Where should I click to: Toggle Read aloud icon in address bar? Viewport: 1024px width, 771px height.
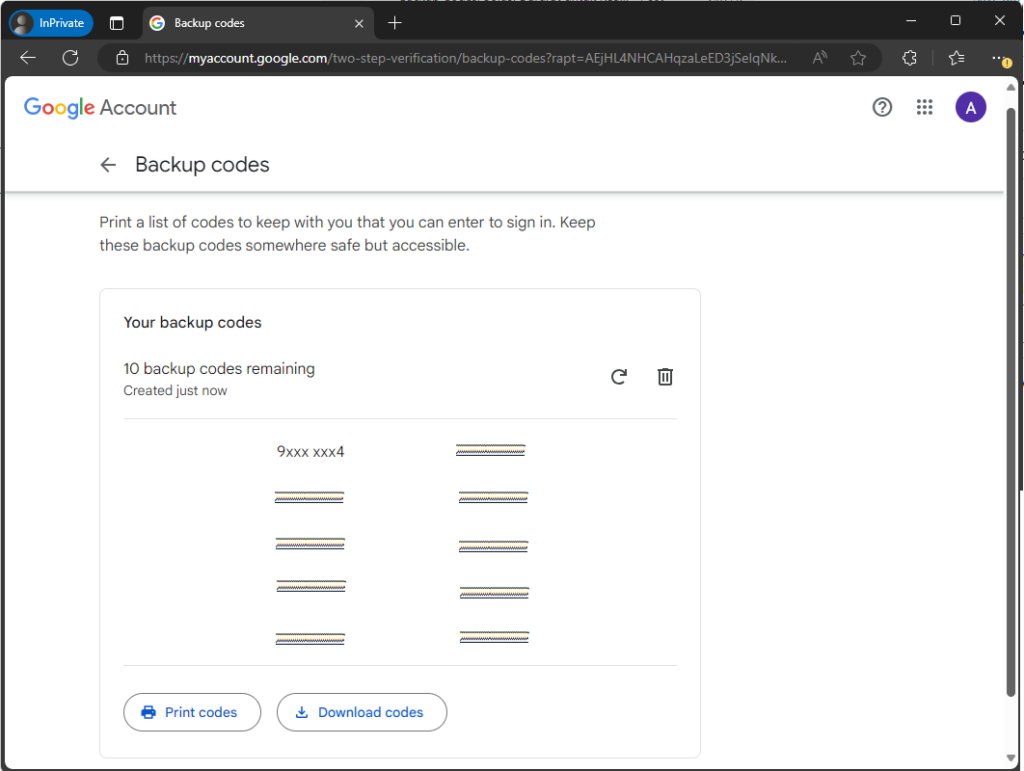[820, 58]
